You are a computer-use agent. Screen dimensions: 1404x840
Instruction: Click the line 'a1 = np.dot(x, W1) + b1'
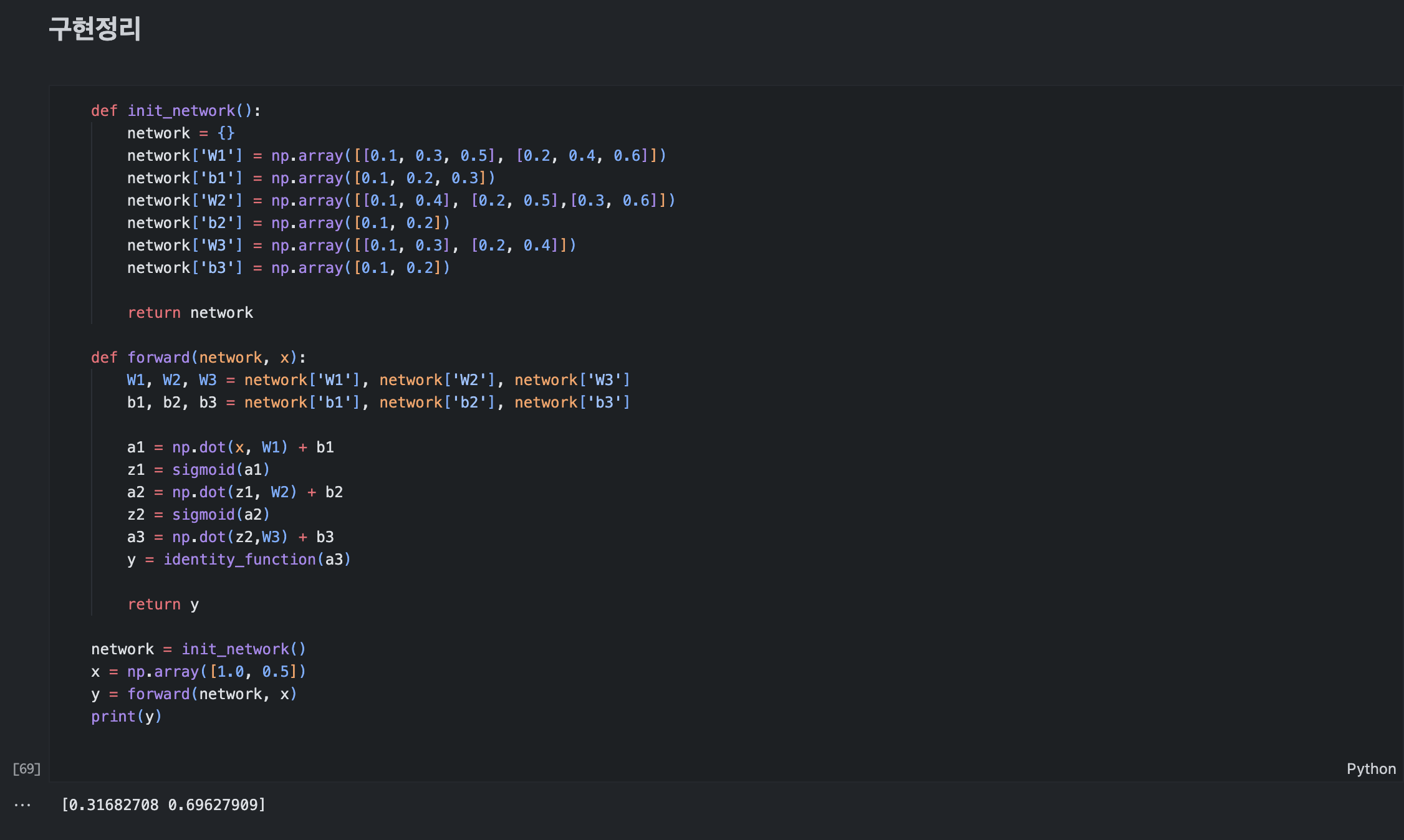[x=231, y=447]
